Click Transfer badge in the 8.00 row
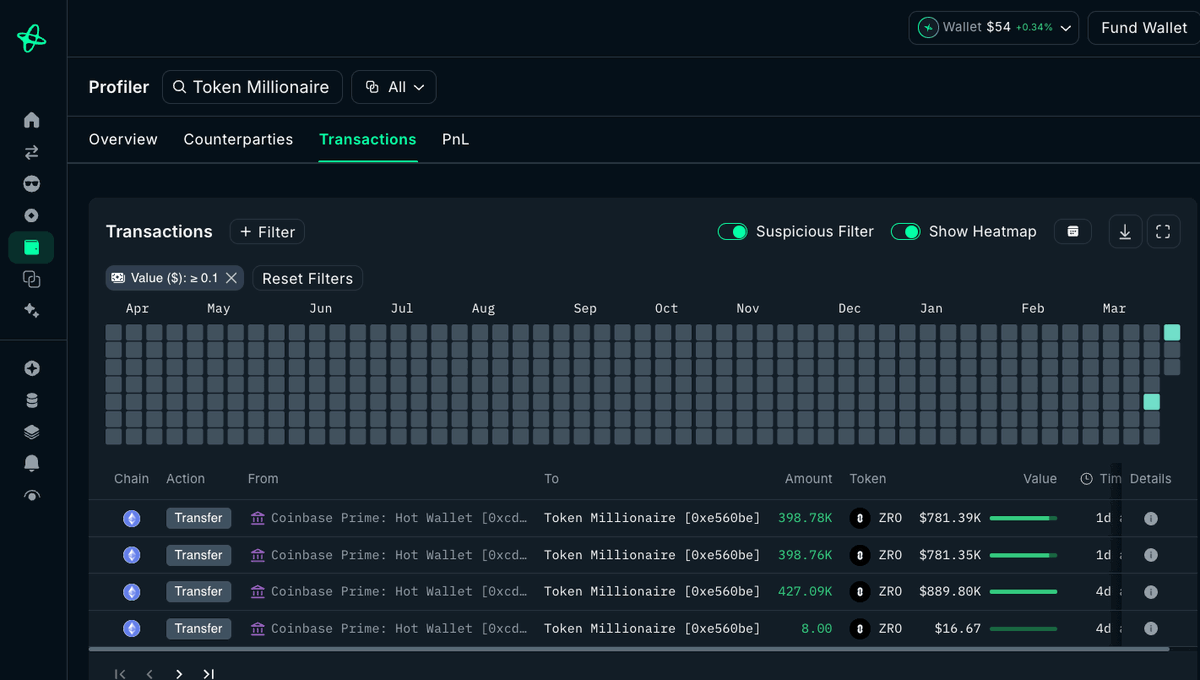The image size is (1200, 680). 198,628
